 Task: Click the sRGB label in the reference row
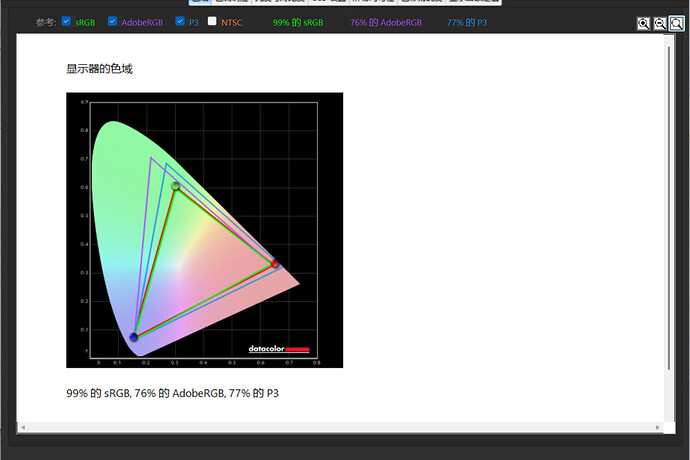[85, 22]
